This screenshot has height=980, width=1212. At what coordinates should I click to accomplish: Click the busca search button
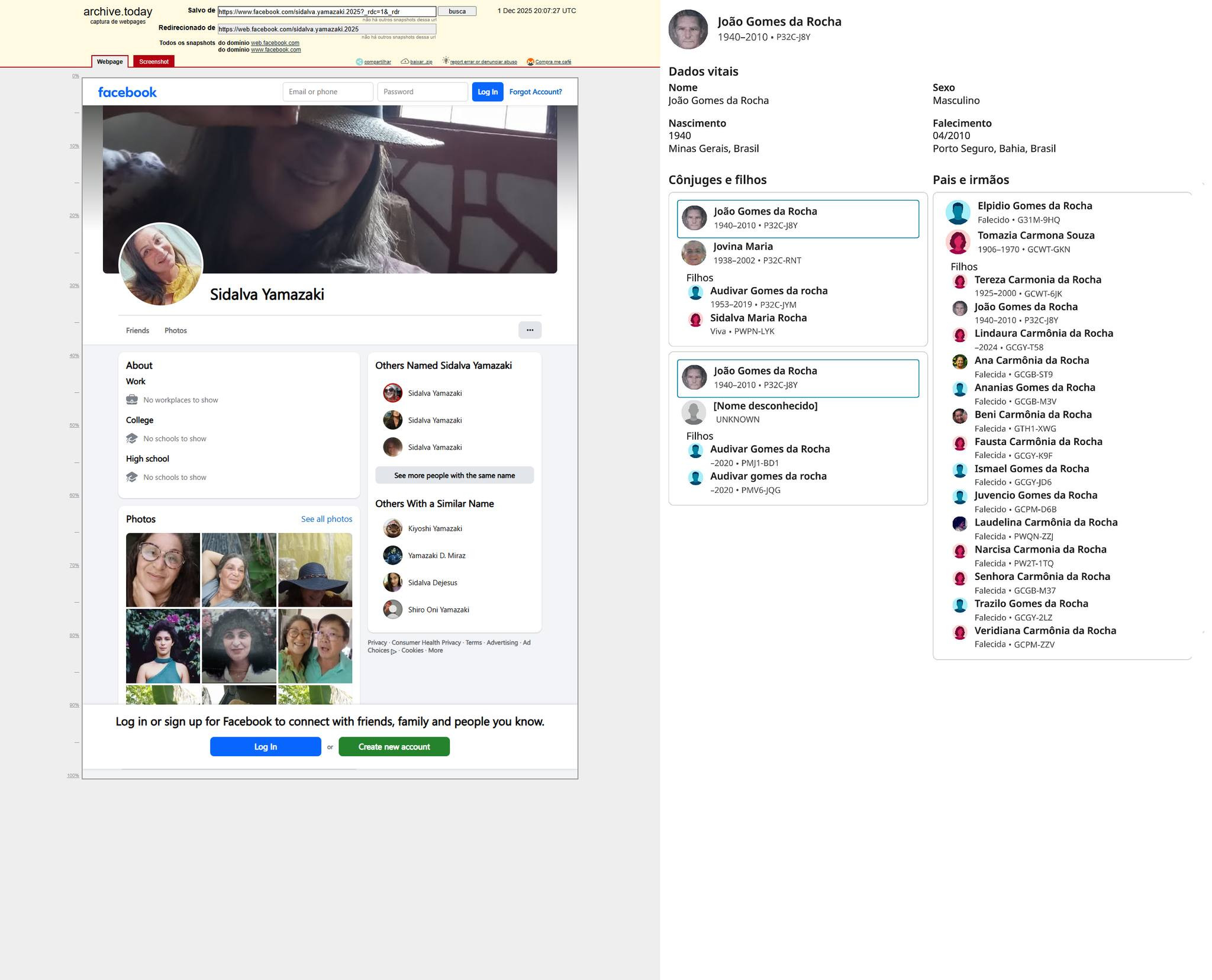coord(457,11)
